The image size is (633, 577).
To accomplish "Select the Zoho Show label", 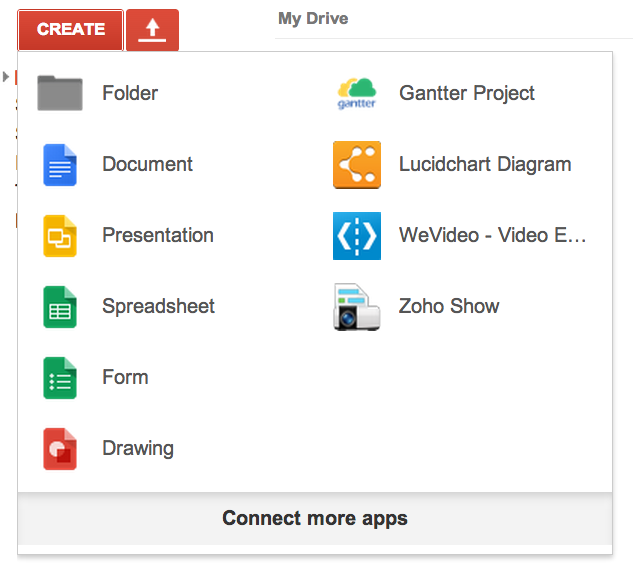I will pyautogui.click(x=449, y=306).
